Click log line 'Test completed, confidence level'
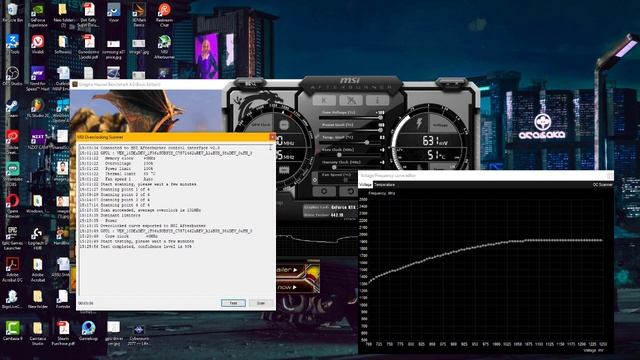 tap(135, 247)
